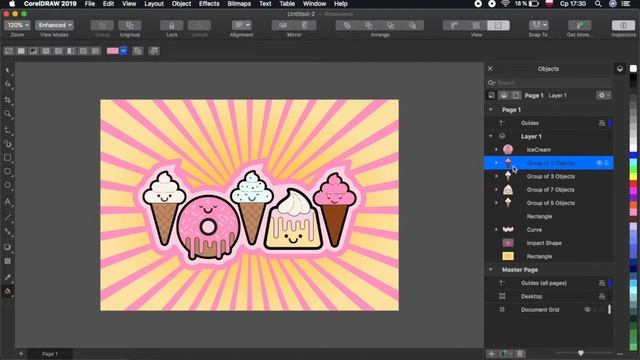Click the fountain fill property bar icon
Screen dimensions: 640x360
pyautogui.click(x=33, y=51)
